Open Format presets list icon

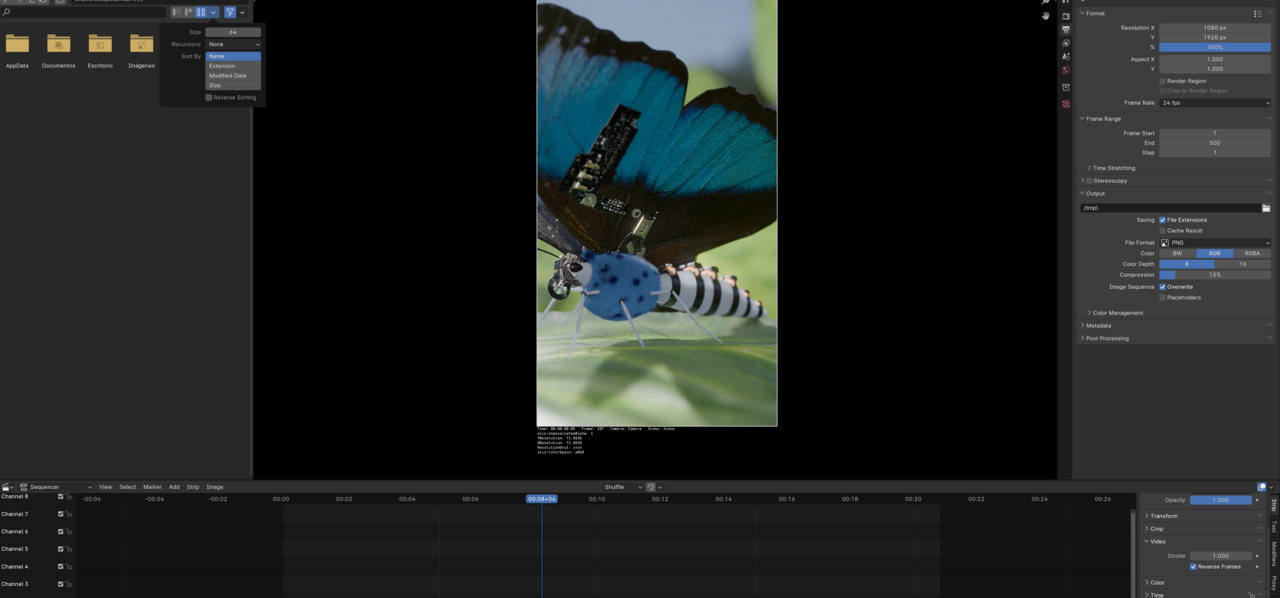(1257, 13)
